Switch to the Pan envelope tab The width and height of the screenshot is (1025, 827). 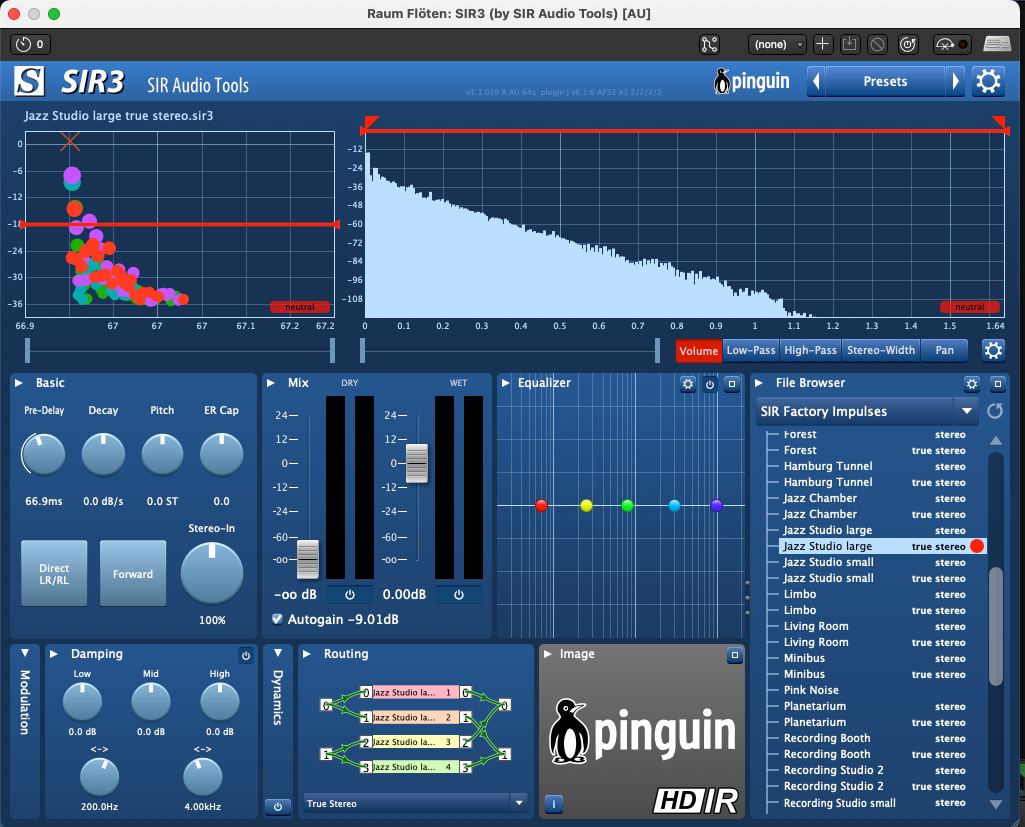945,350
